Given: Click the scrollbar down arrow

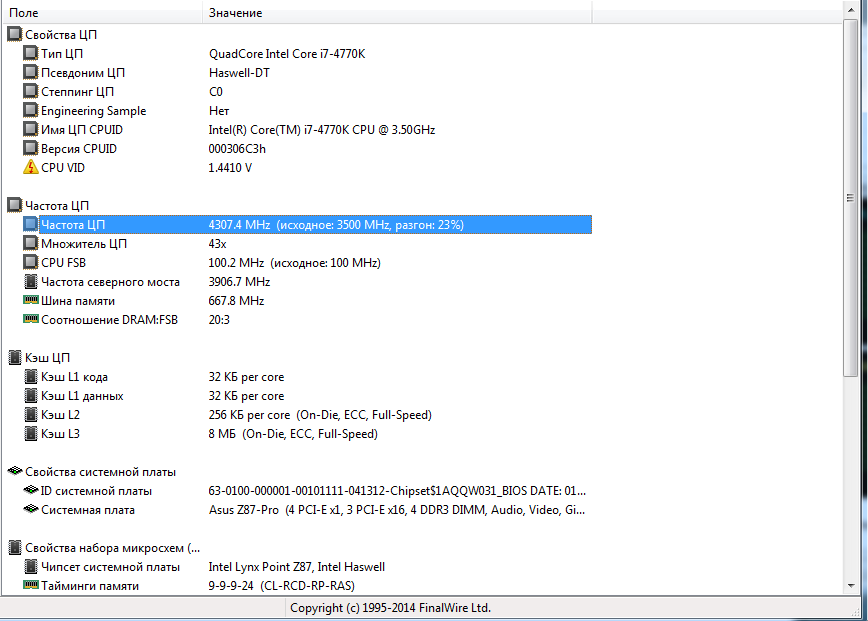Looking at the screenshot, I should click(850, 586).
